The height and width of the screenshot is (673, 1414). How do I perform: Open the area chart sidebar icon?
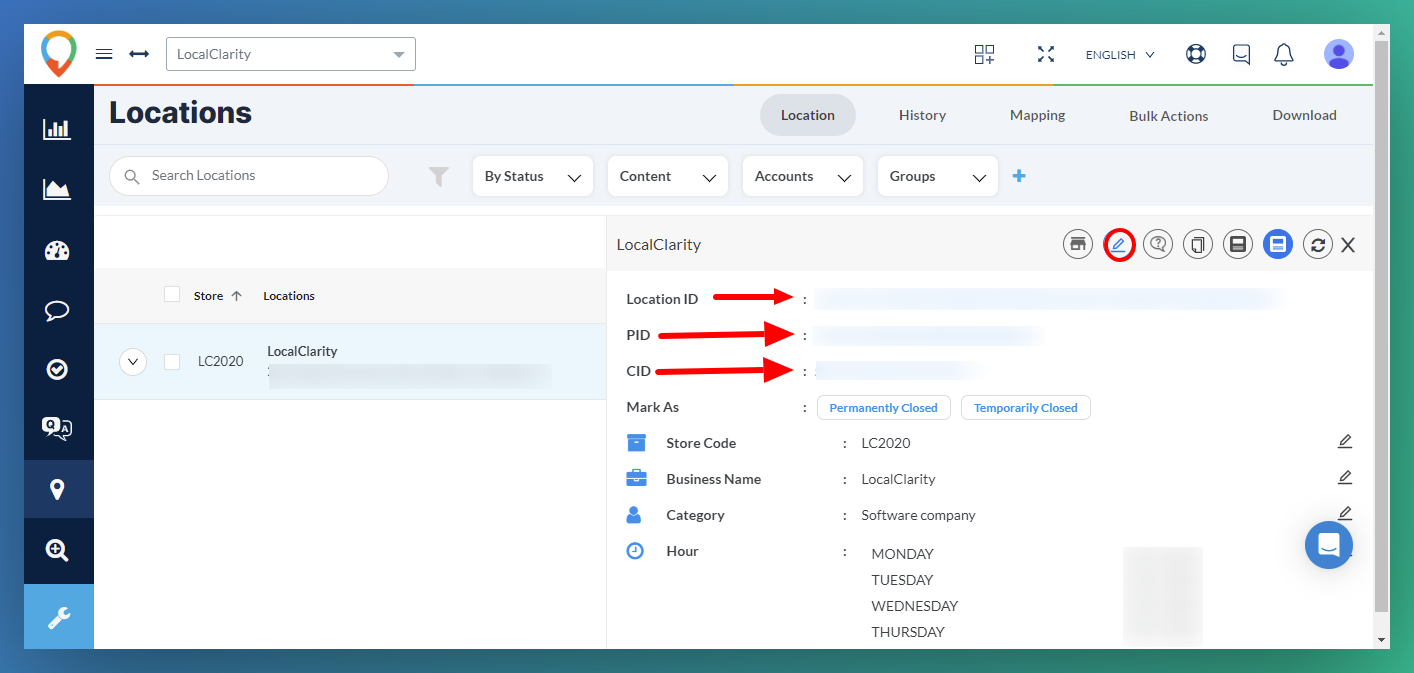click(57, 189)
